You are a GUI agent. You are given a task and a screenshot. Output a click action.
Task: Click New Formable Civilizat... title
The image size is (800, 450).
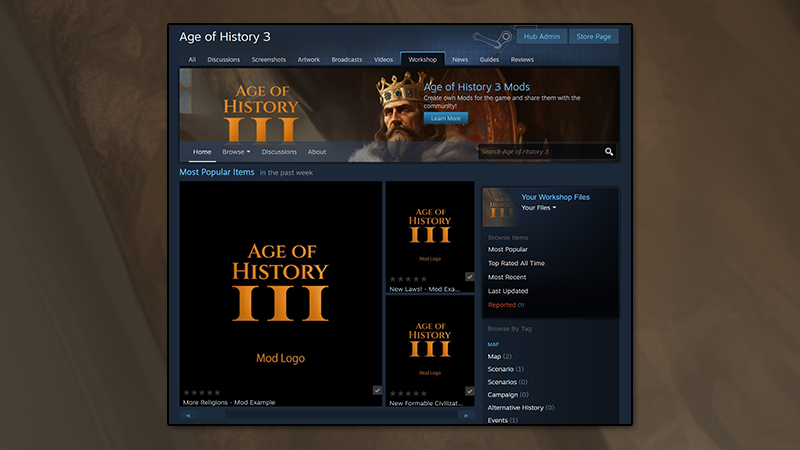(x=426, y=404)
